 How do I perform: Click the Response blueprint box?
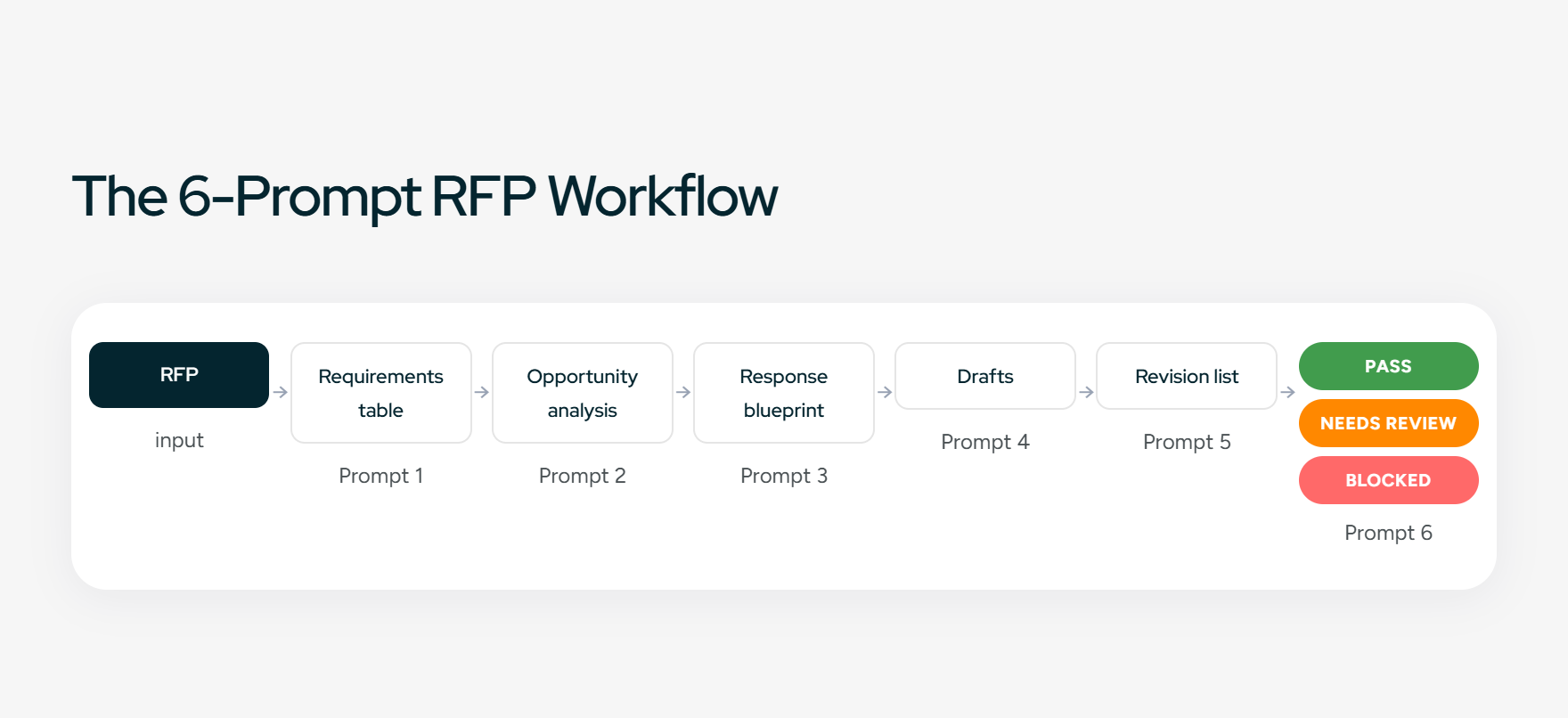pyautogui.click(x=784, y=393)
